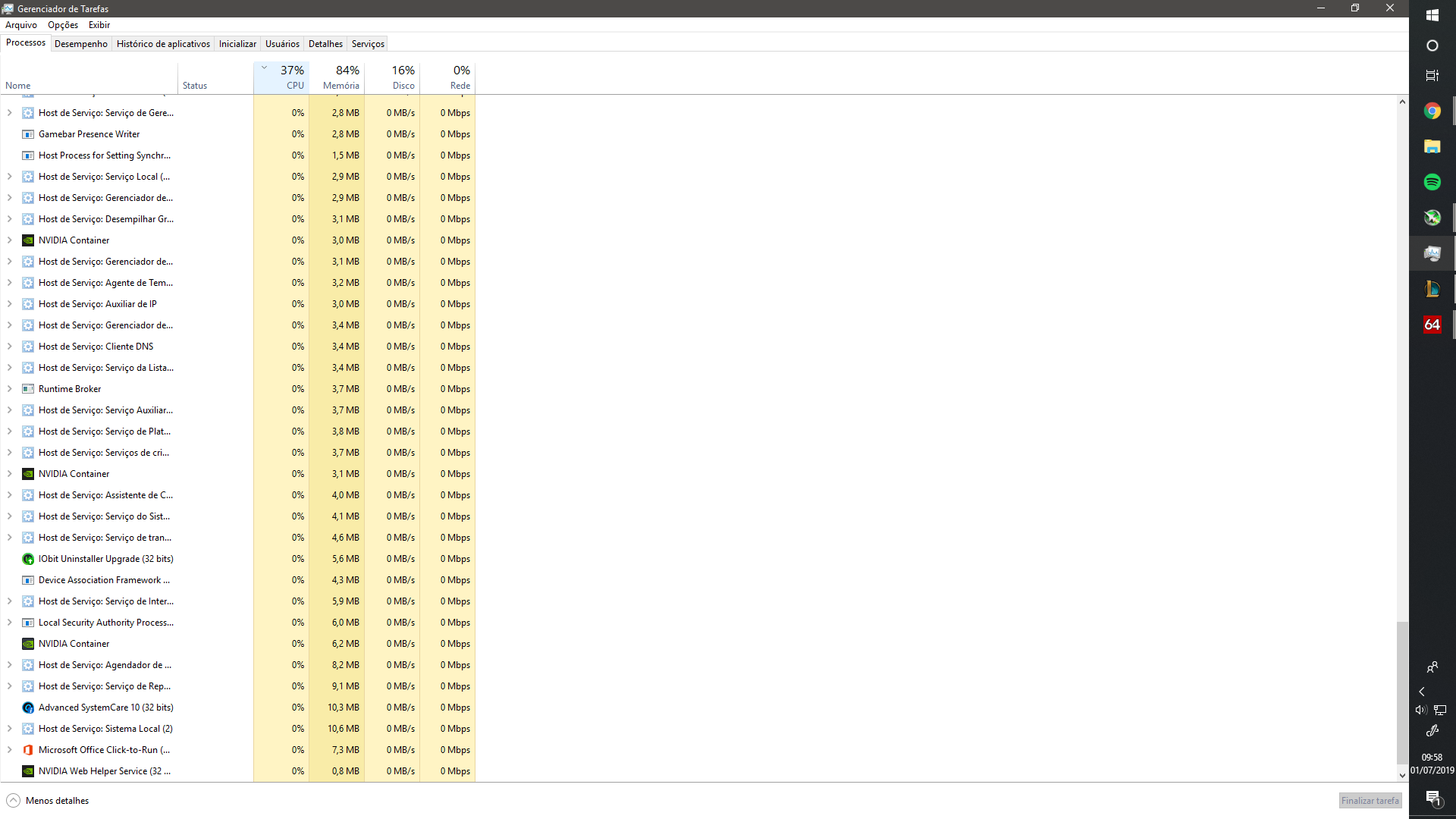Open League of Legends taskbar icon

(x=1432, y=289)
